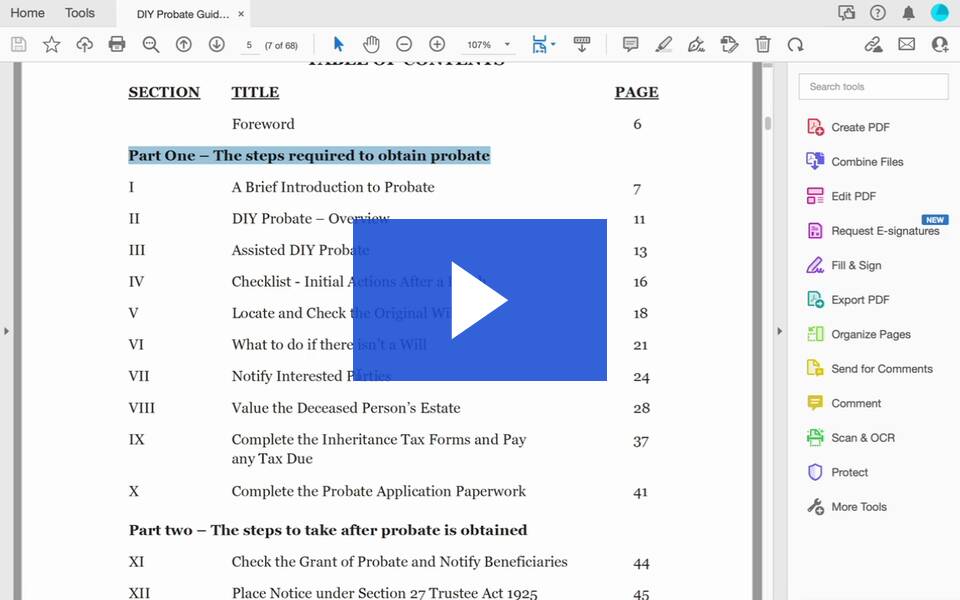Viewport: 960px width, 600px height.
Task: Open the Comment tool
Action: [844, 403]
